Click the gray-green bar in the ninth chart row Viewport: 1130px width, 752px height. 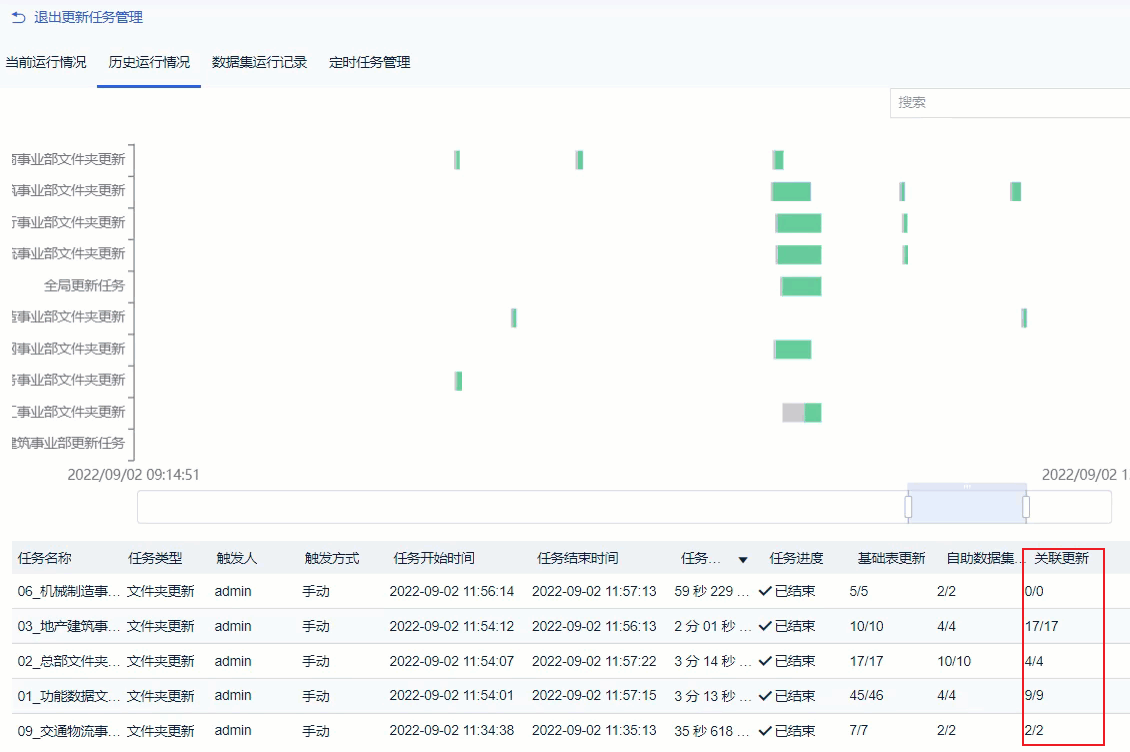coord(802,412)
